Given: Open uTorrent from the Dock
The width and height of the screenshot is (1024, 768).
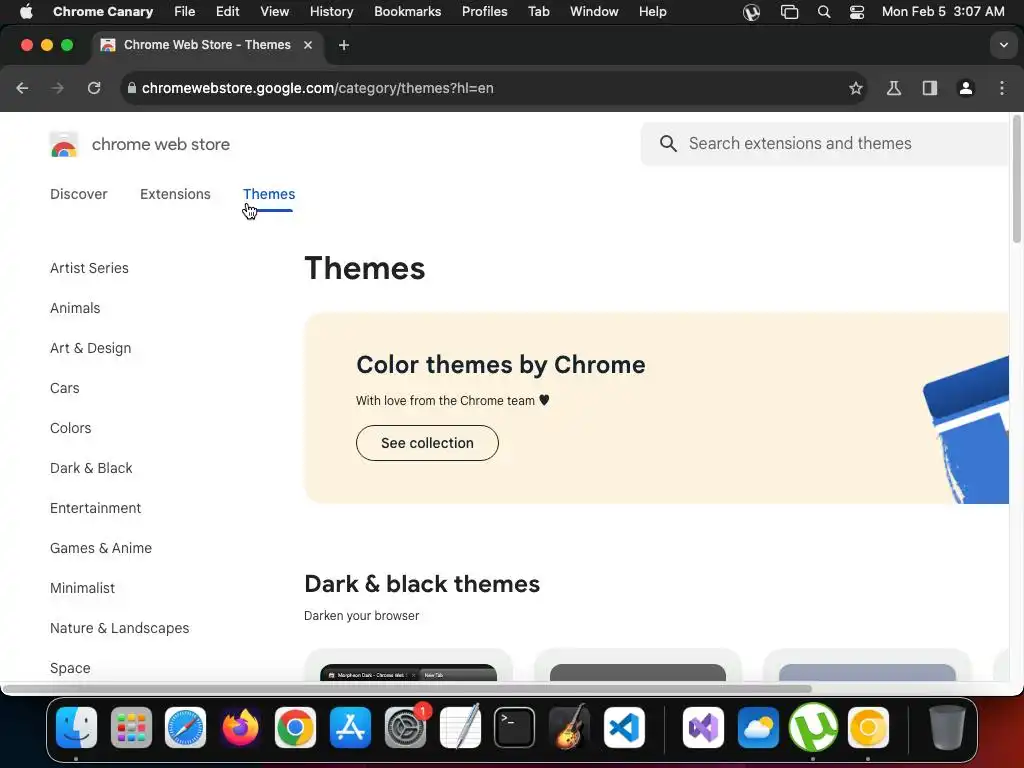Looking at the screenshot, I should click(x=813, y=728).
